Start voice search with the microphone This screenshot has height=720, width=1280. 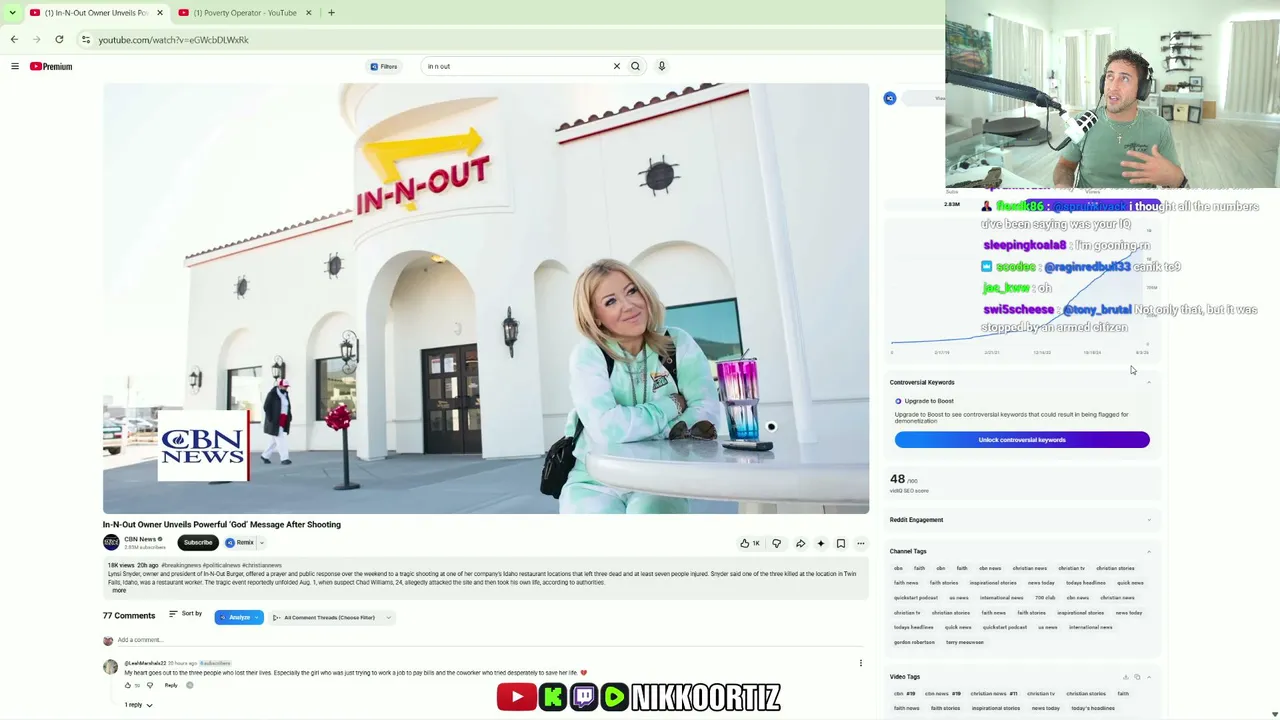tap(662, 66)
